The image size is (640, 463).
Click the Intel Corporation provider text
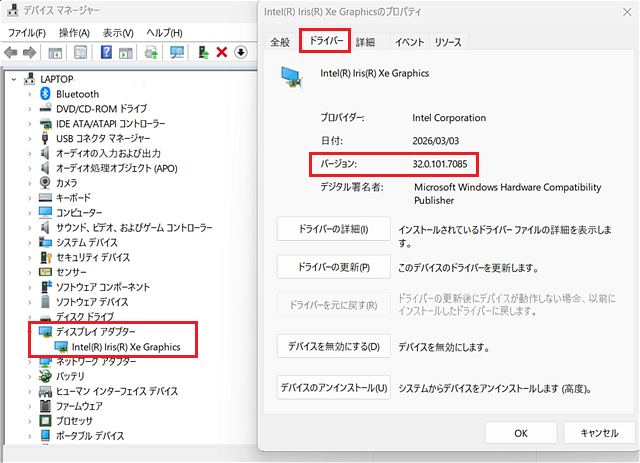[449, 118]
